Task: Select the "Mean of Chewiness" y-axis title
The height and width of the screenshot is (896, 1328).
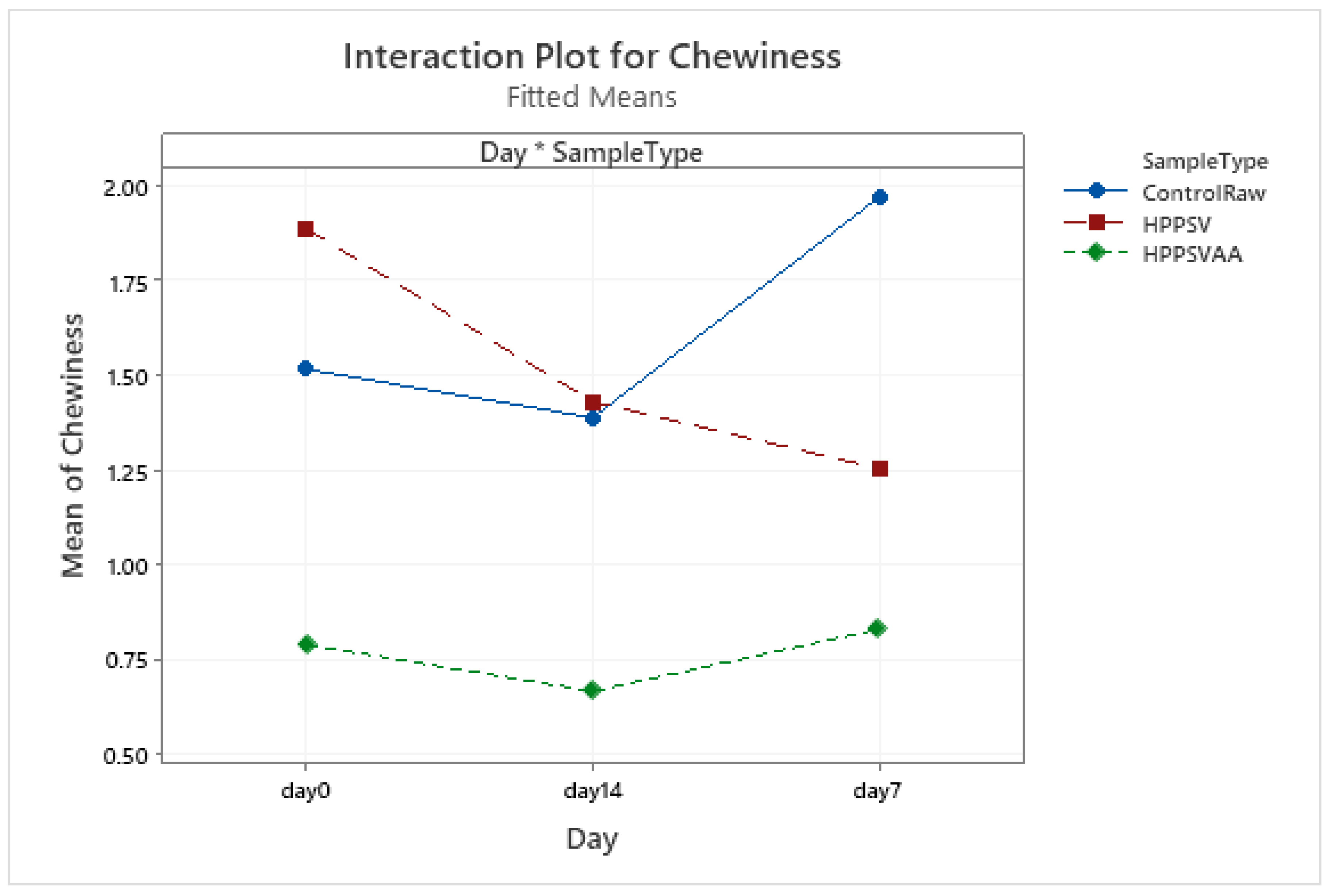Action: [x=73, y=446]
